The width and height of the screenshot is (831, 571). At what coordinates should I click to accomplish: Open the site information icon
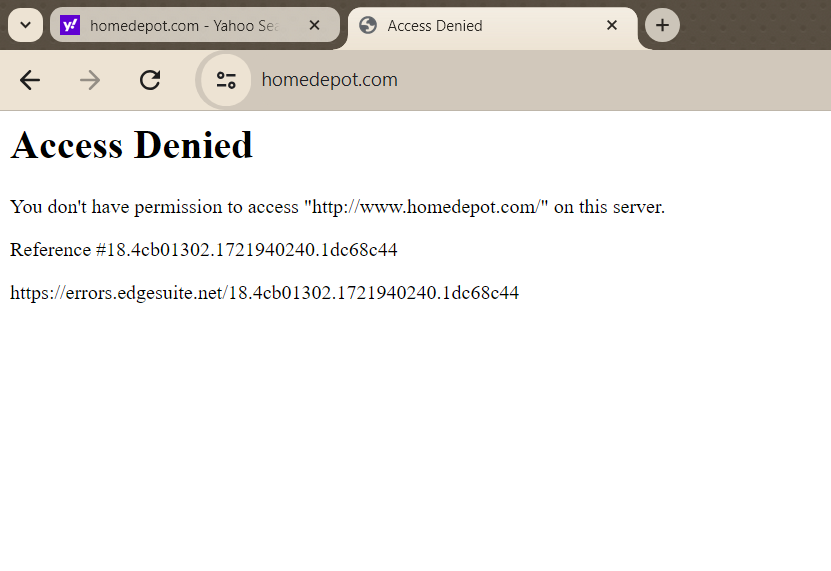click(226, 81)
